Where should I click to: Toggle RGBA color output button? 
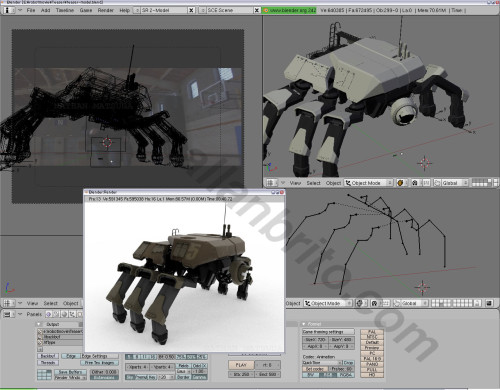pyautogui.click(x=345, y=375)
